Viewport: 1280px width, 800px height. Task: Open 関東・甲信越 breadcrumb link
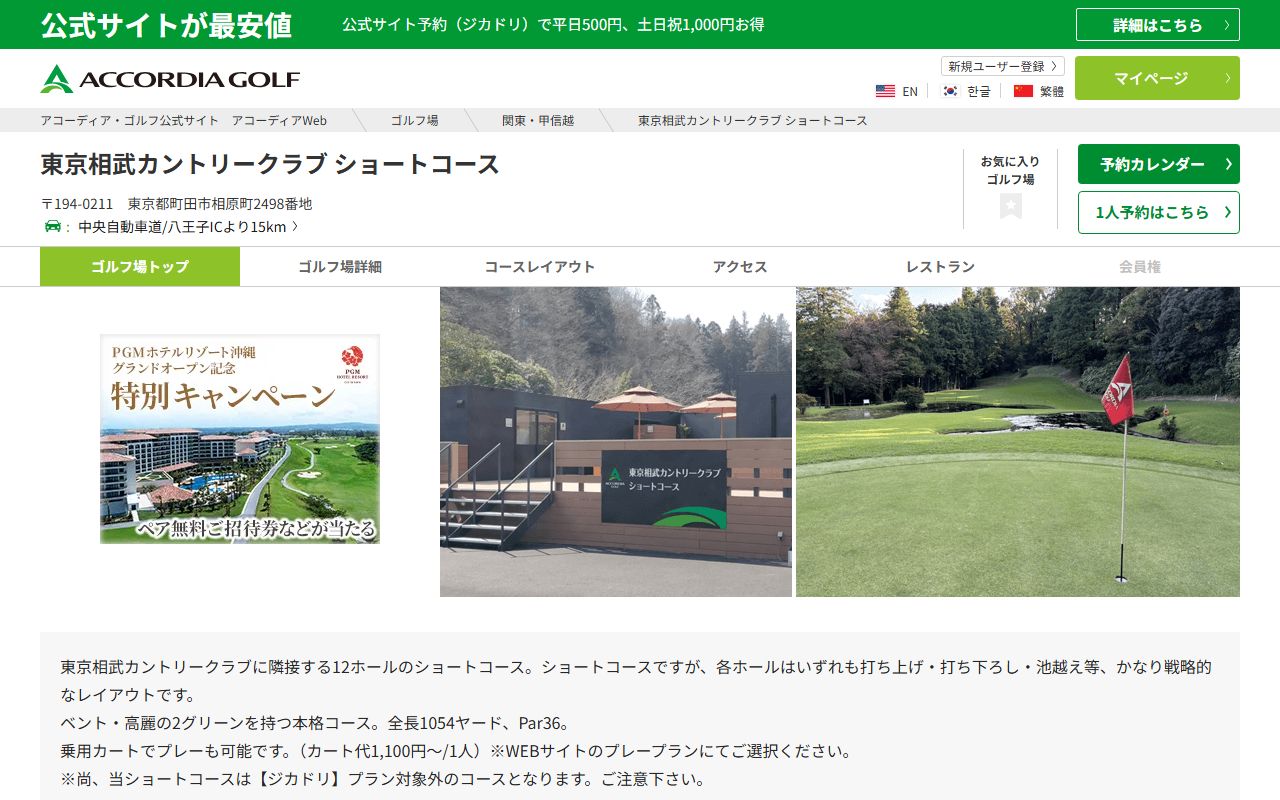pos(538,120)
